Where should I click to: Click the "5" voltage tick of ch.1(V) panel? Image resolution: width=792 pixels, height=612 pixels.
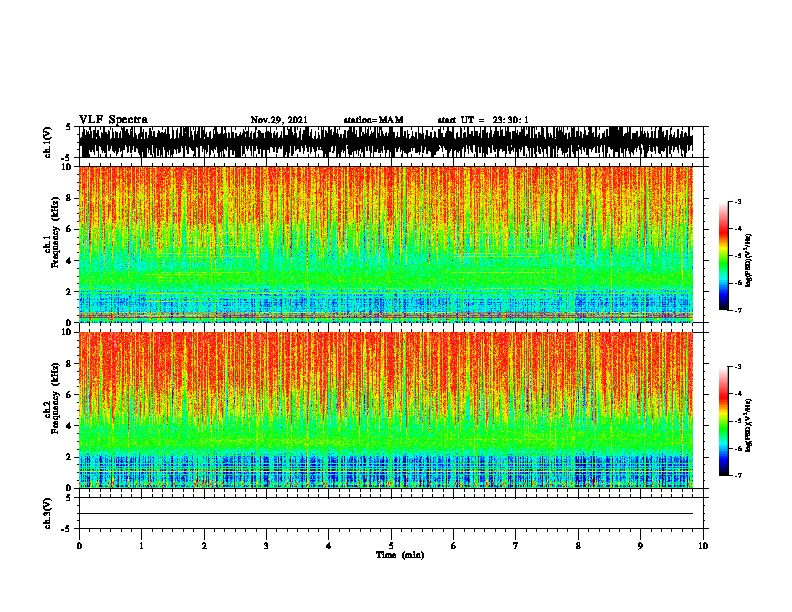pos(68,127)
